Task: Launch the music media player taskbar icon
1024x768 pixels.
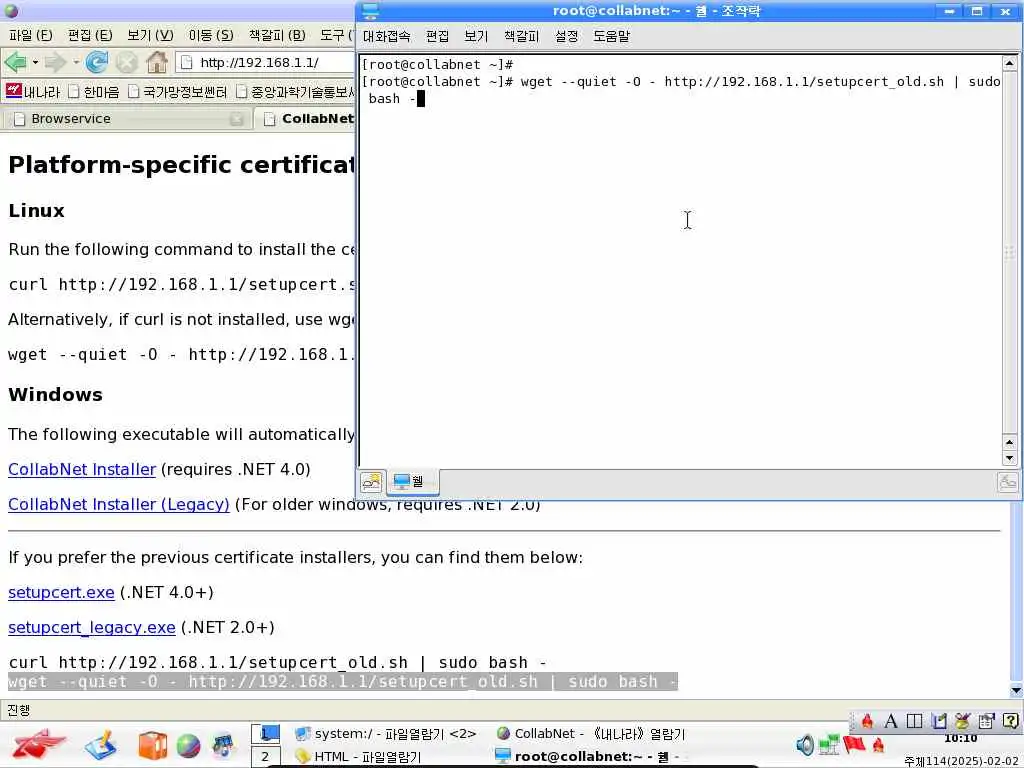Action: [x=223, y=746]
